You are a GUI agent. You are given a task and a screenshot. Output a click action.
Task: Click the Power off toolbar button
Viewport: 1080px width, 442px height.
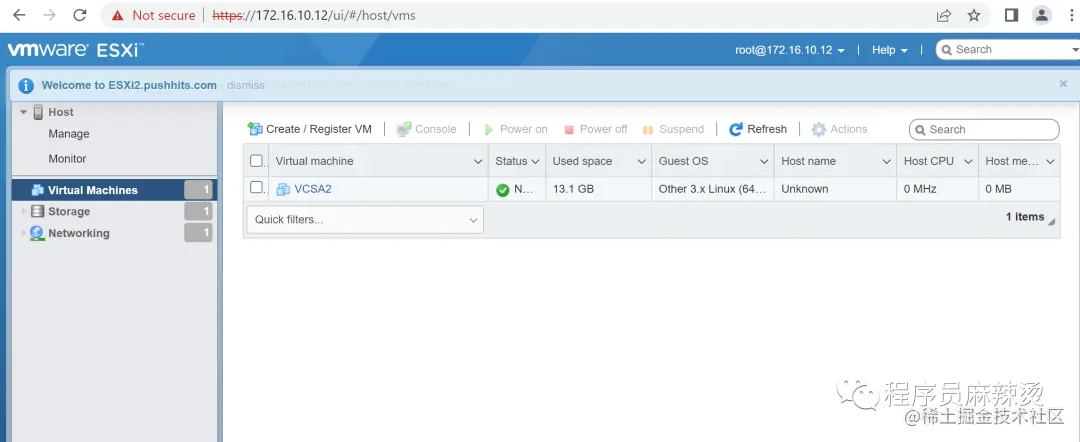coord(596,129)
